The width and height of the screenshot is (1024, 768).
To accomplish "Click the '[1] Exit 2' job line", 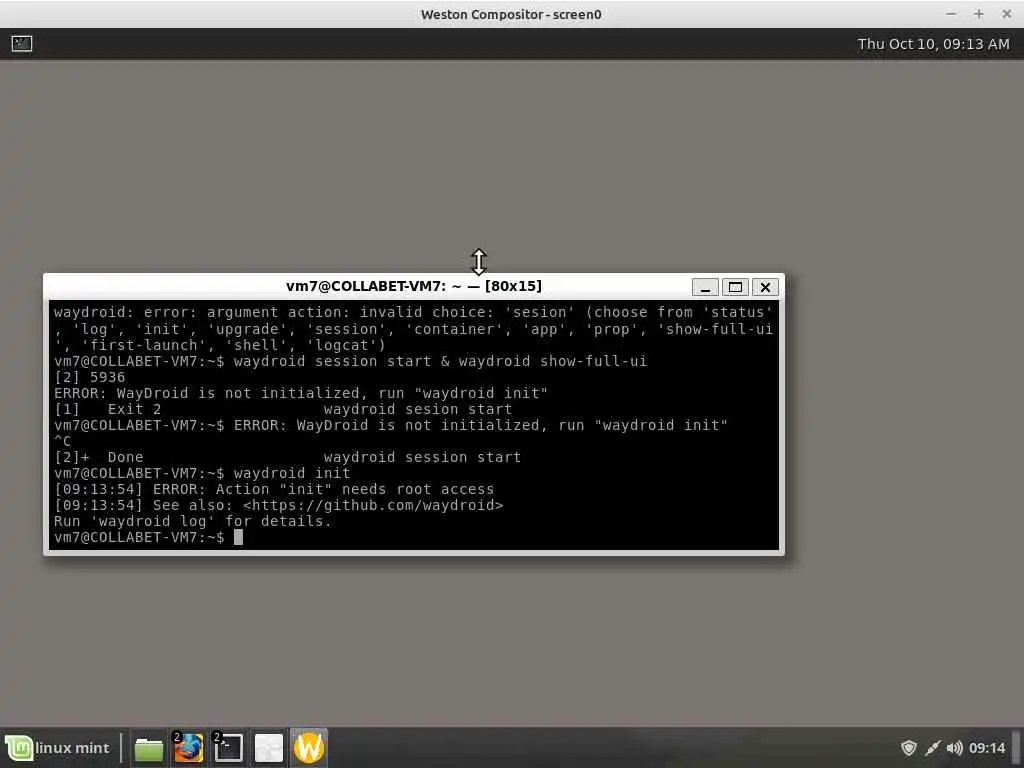I will (x=283, y=409).
